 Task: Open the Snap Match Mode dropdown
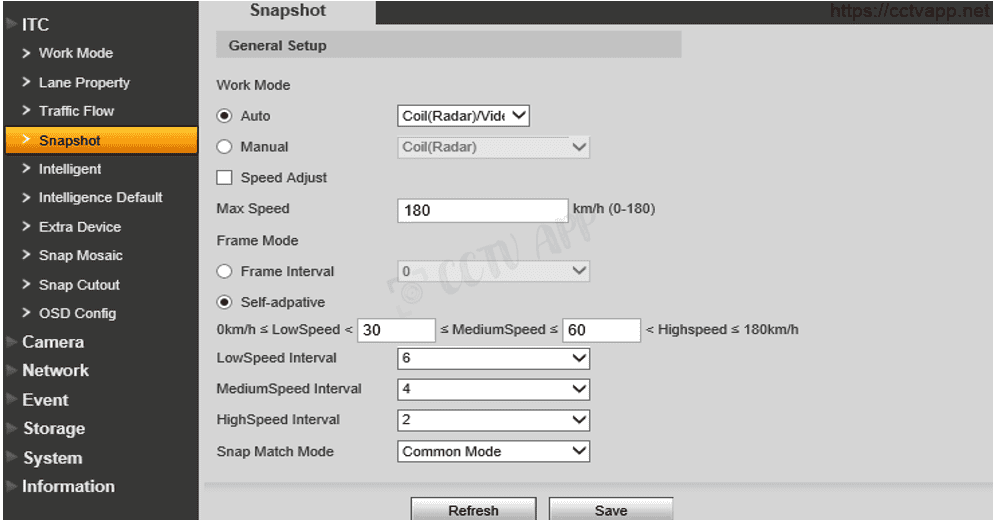coord(493,452)
